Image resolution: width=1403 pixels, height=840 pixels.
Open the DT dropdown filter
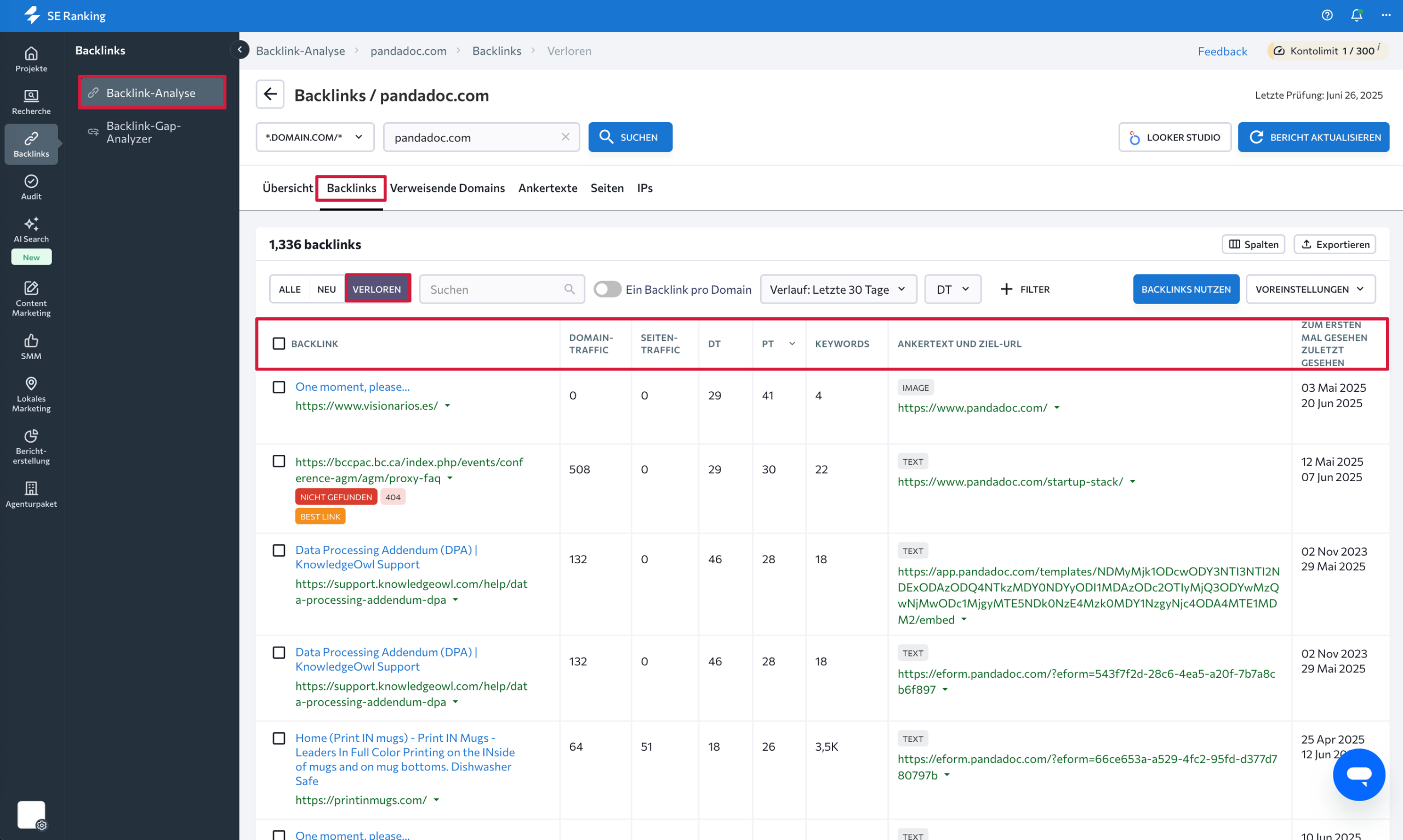(953, 289)
